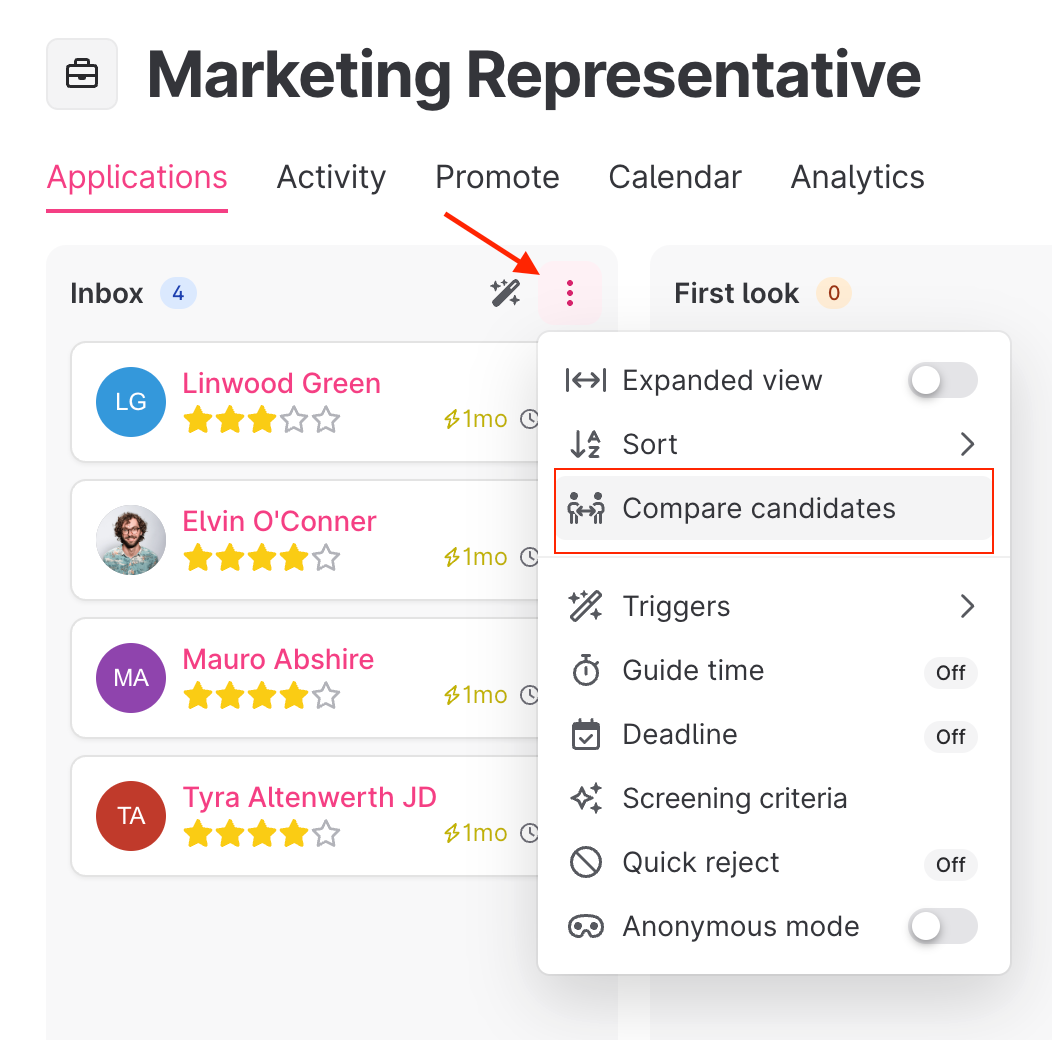Click the Screening criteria sparkle icon
The image size is (1052, 1040).
(586, 799)
